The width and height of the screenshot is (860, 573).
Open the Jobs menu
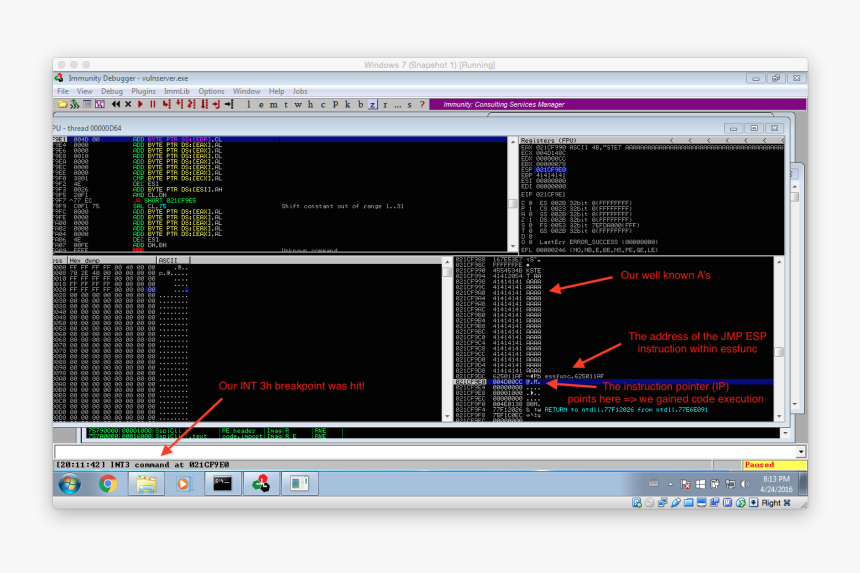point(300,91)
